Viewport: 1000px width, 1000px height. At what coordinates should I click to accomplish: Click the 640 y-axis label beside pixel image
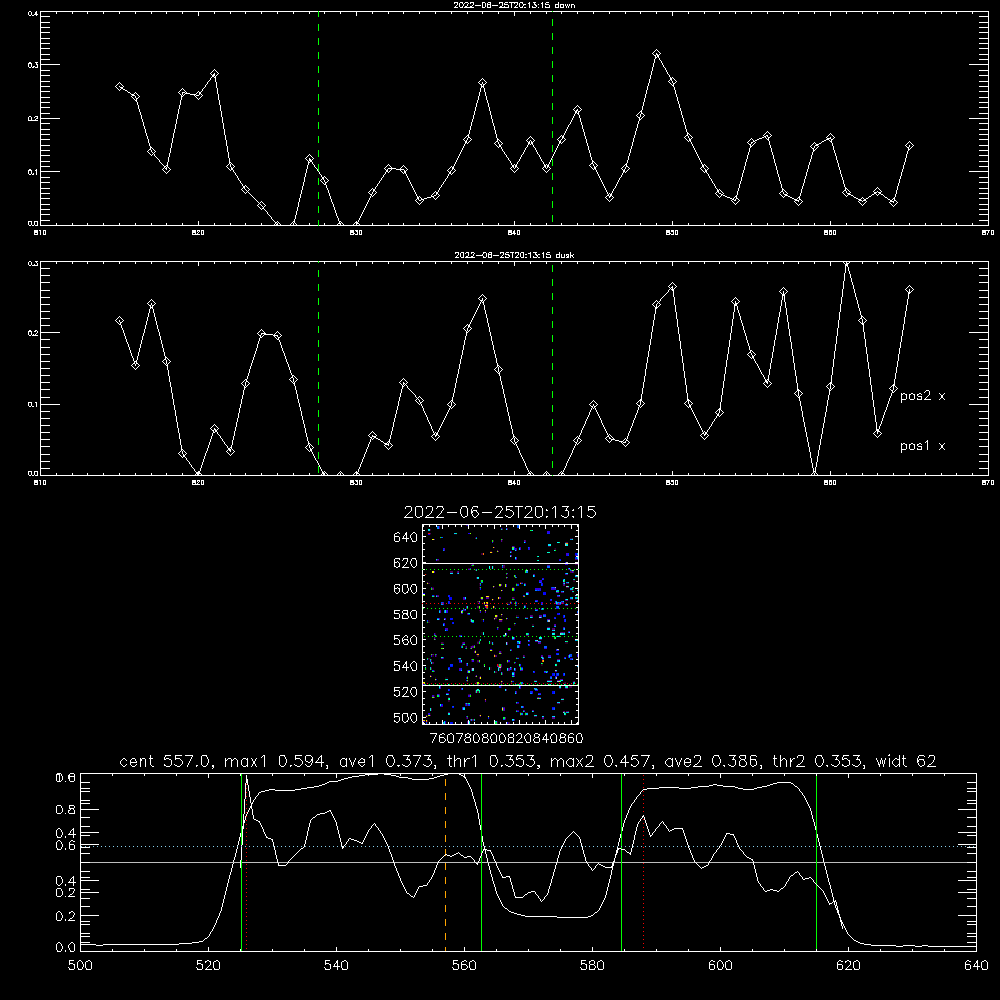pyautogui.click(x=405, y=538)
